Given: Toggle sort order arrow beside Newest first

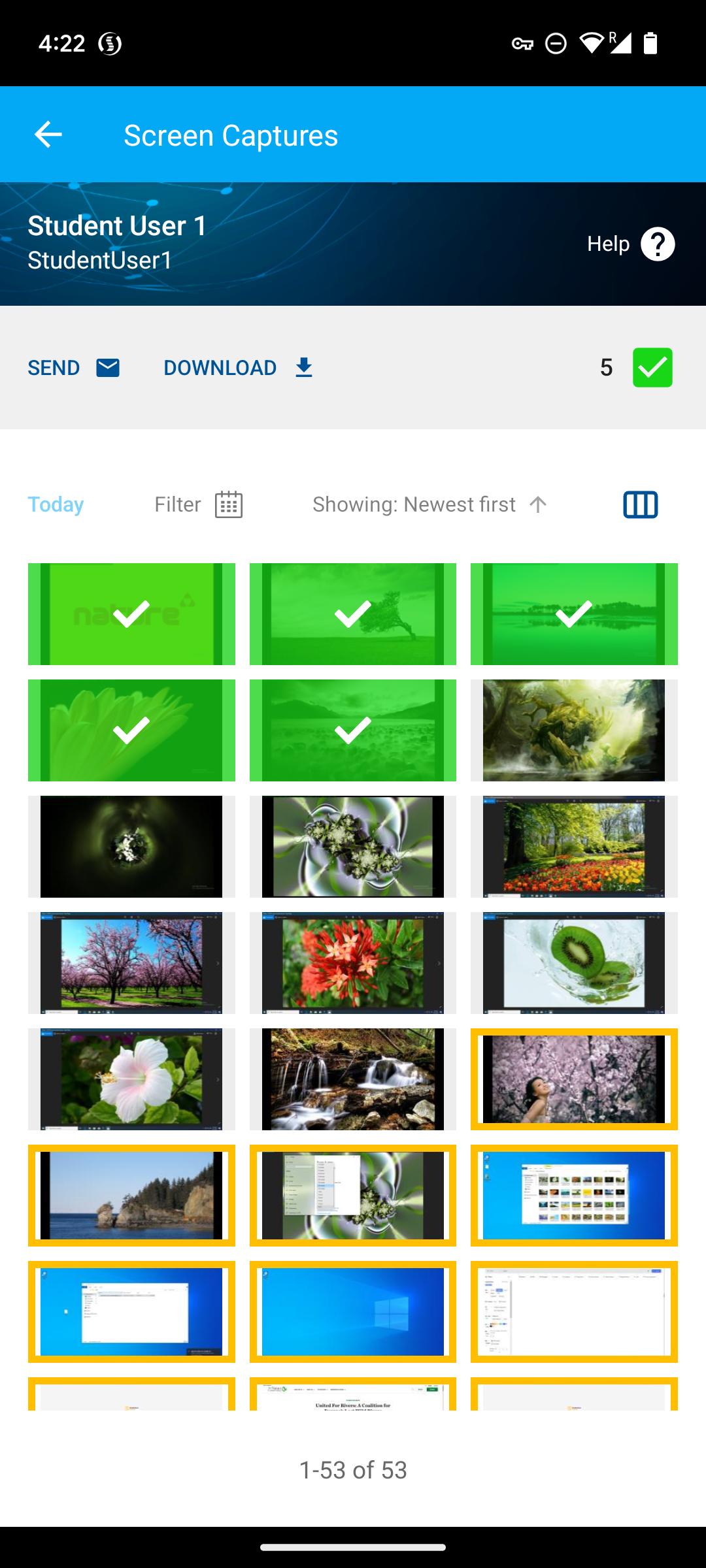Looking at the screenshot, I should click(538, 504).
